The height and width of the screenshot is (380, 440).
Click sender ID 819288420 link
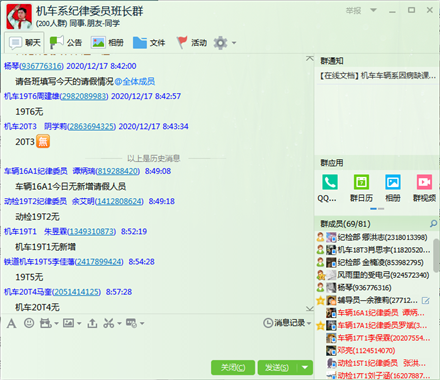tap(118, 171)
